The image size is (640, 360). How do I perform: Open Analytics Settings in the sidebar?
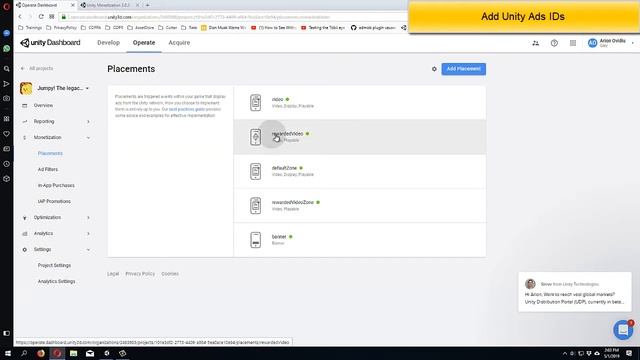56,281
